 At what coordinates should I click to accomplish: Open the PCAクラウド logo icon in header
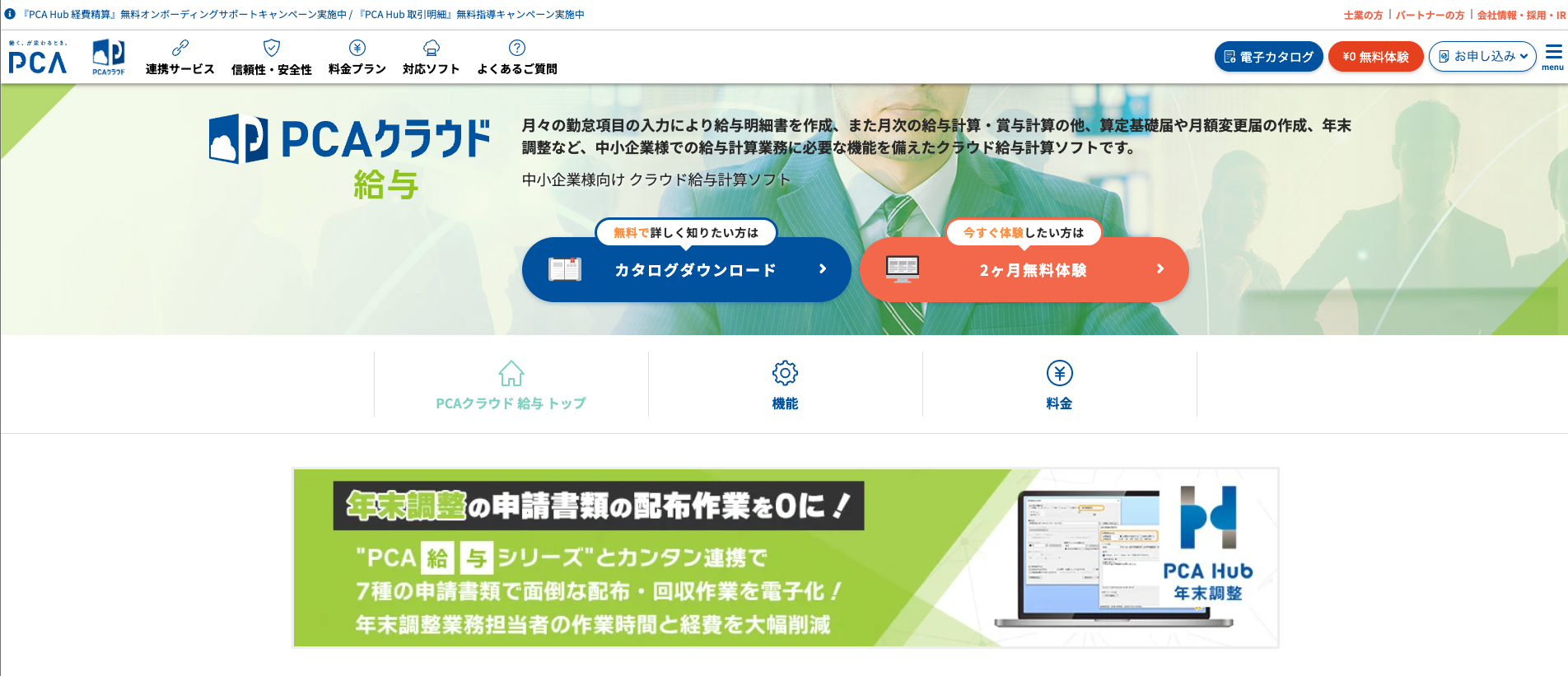click(109, 57)
